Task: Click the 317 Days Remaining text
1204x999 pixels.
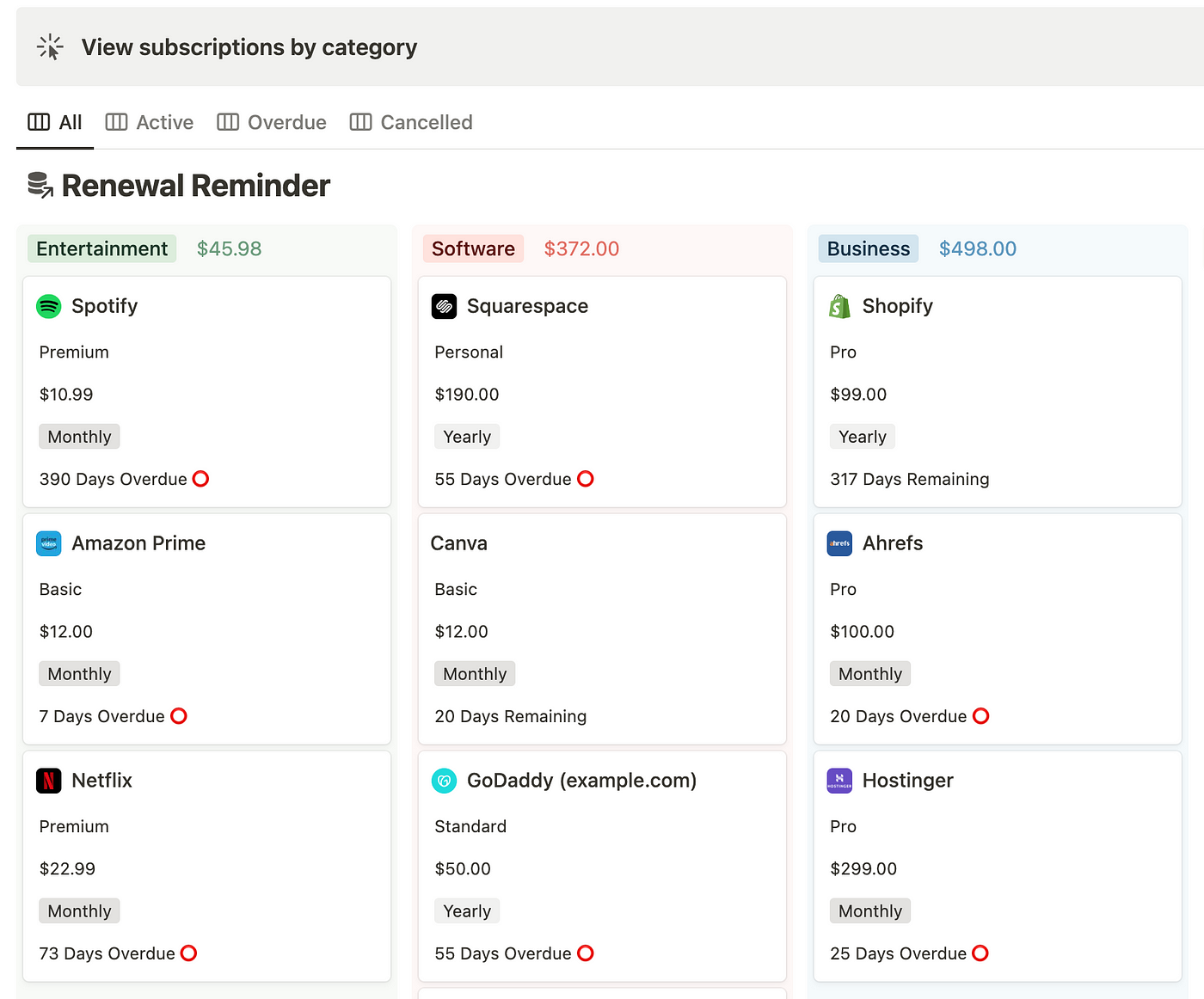Action: pyautogui.click(x=910, y=479)
